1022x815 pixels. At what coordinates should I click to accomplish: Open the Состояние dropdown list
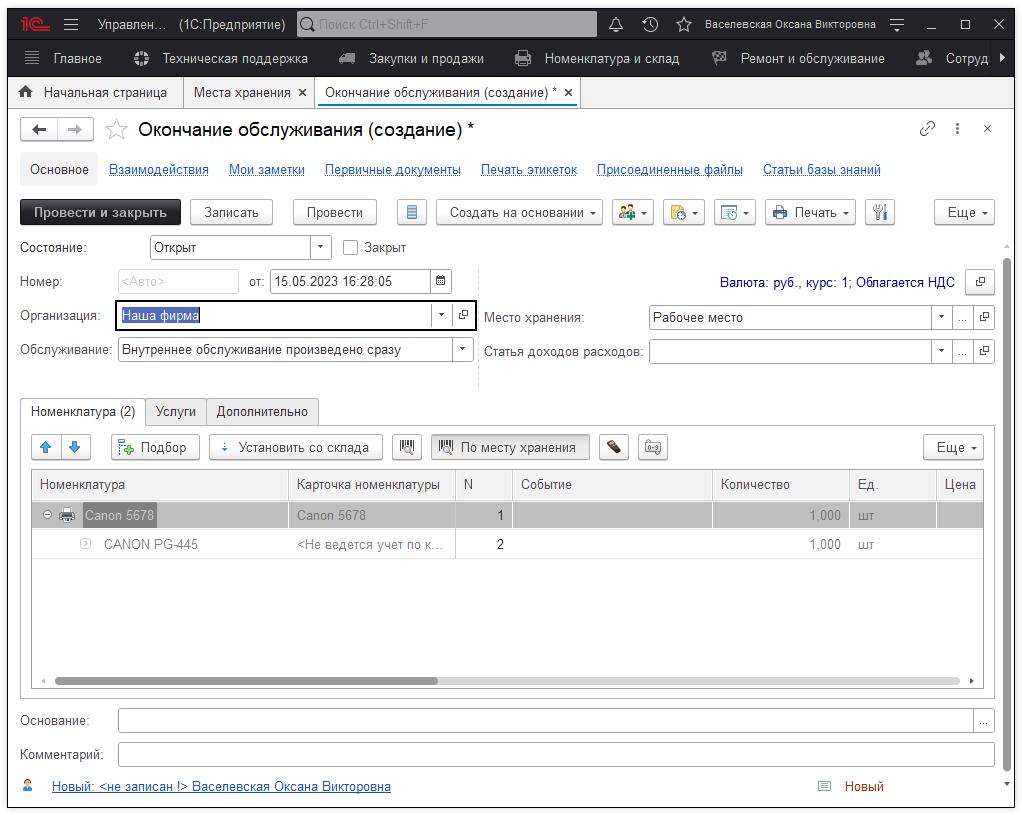click(320, 247)
